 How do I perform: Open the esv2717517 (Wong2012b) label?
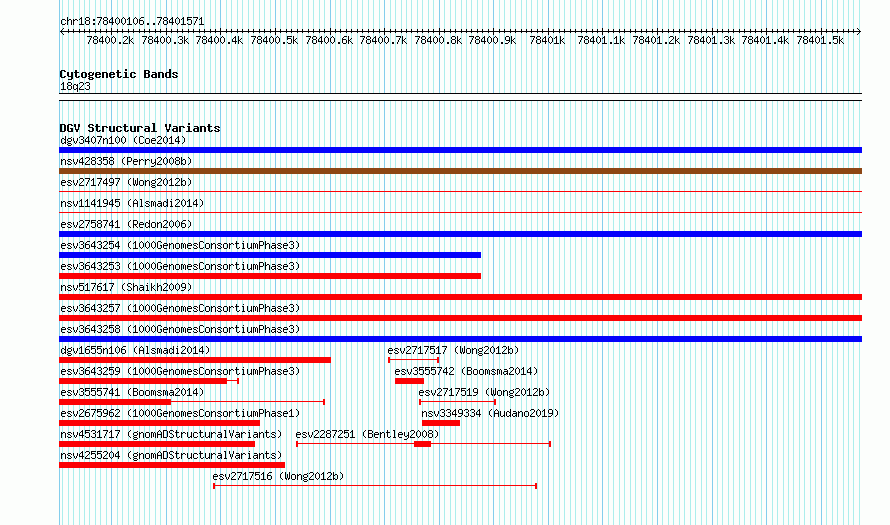(x=453, y=350)
